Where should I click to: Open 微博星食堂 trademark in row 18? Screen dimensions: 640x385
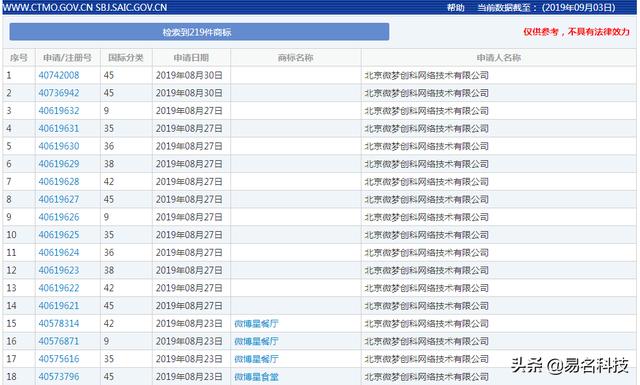pos(256,377)
